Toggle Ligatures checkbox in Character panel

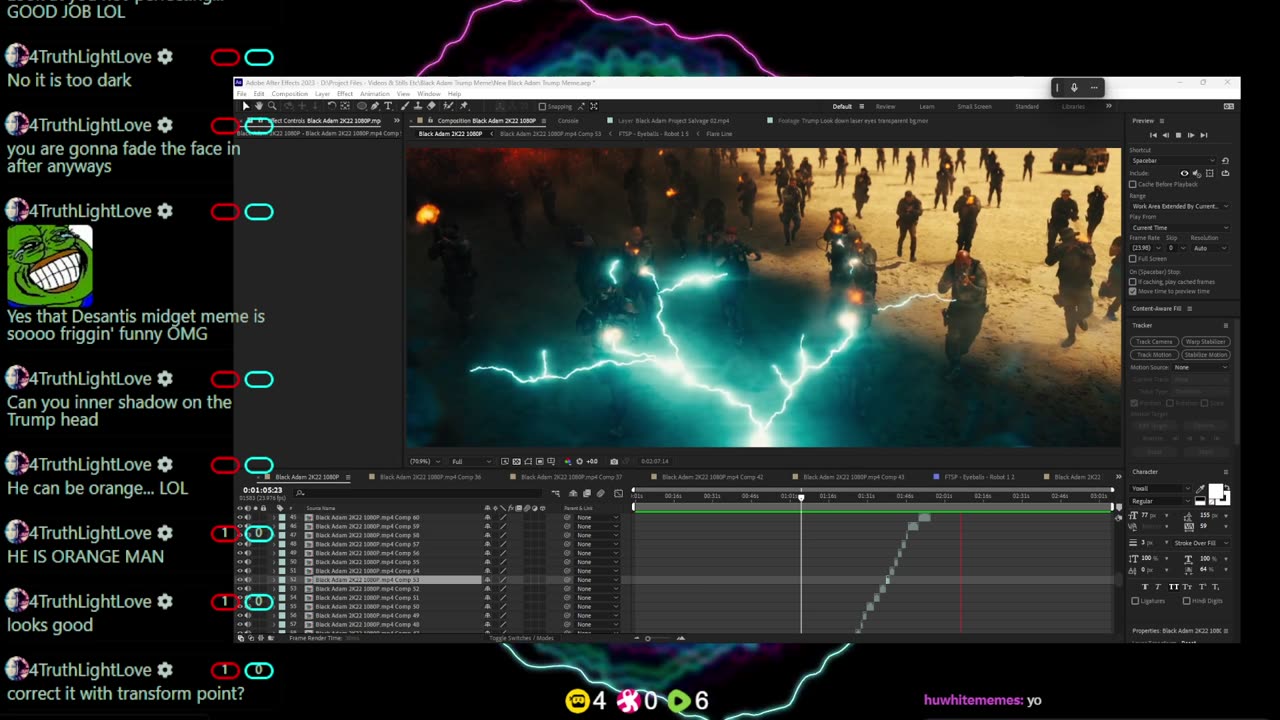(1135, 601)
